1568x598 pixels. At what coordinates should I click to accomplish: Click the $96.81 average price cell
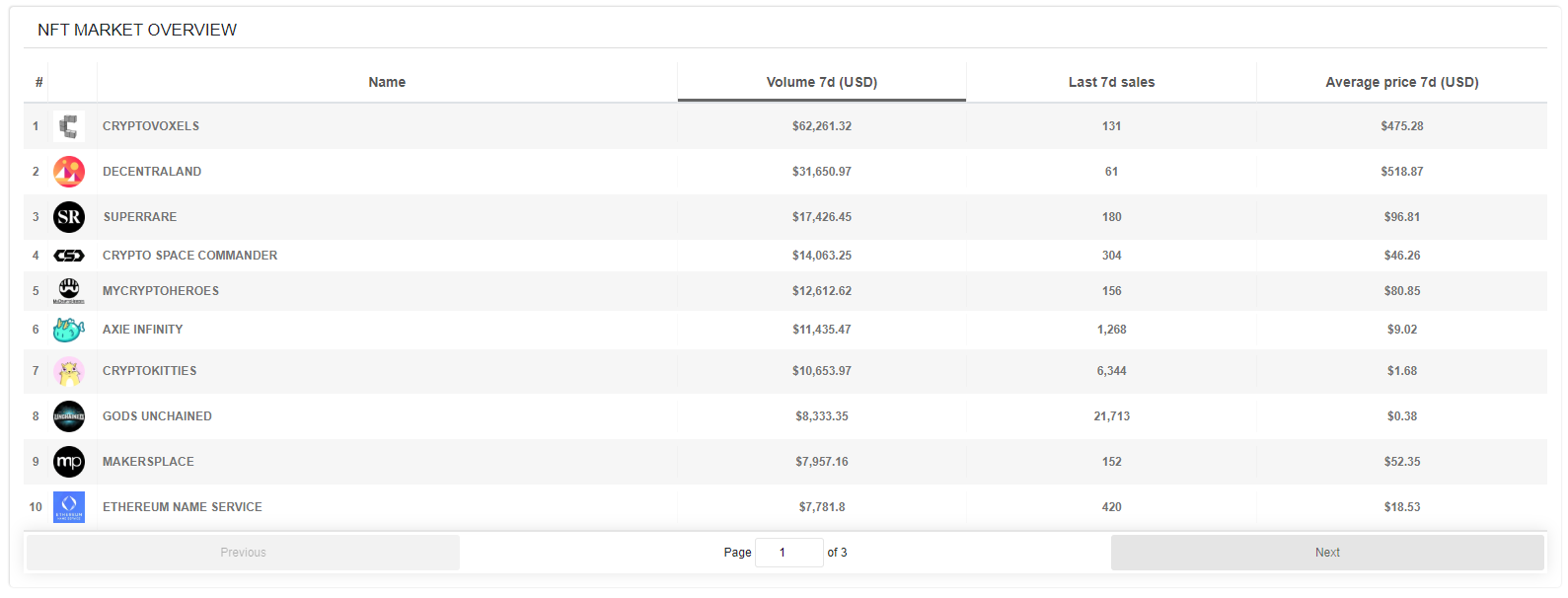[1402, 217]
